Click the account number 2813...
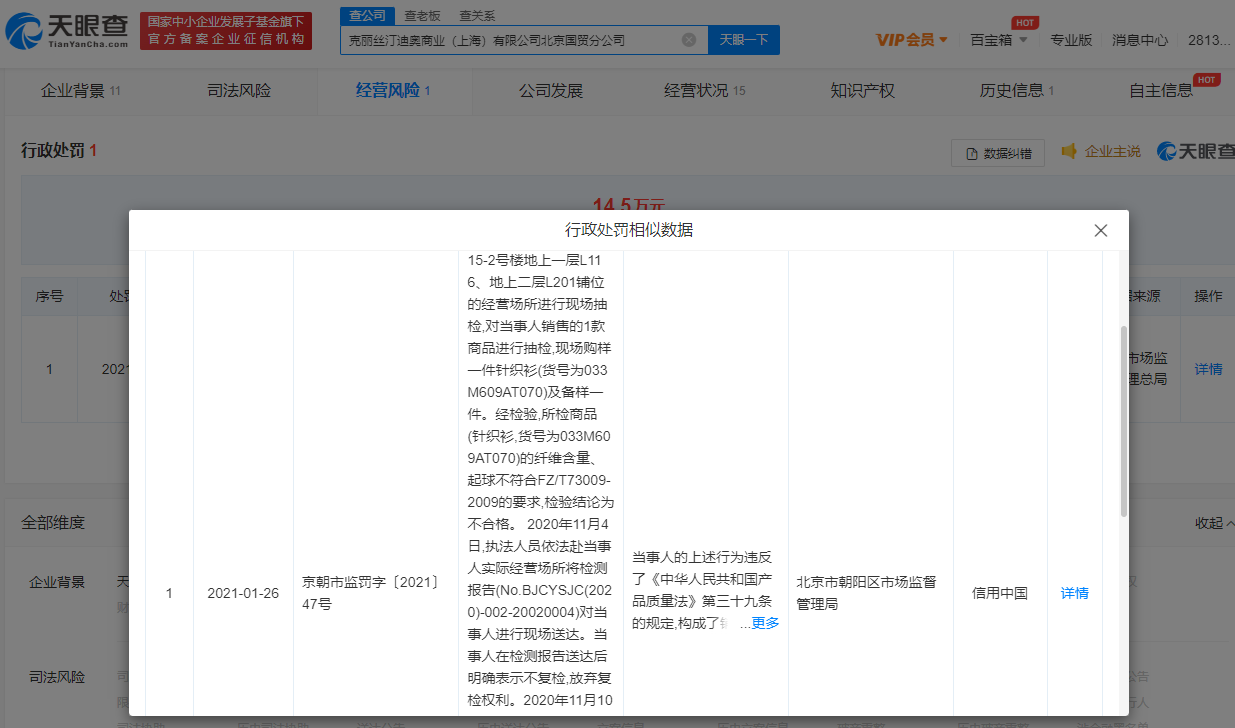The image size is (1235, 728). [1210, 40]
